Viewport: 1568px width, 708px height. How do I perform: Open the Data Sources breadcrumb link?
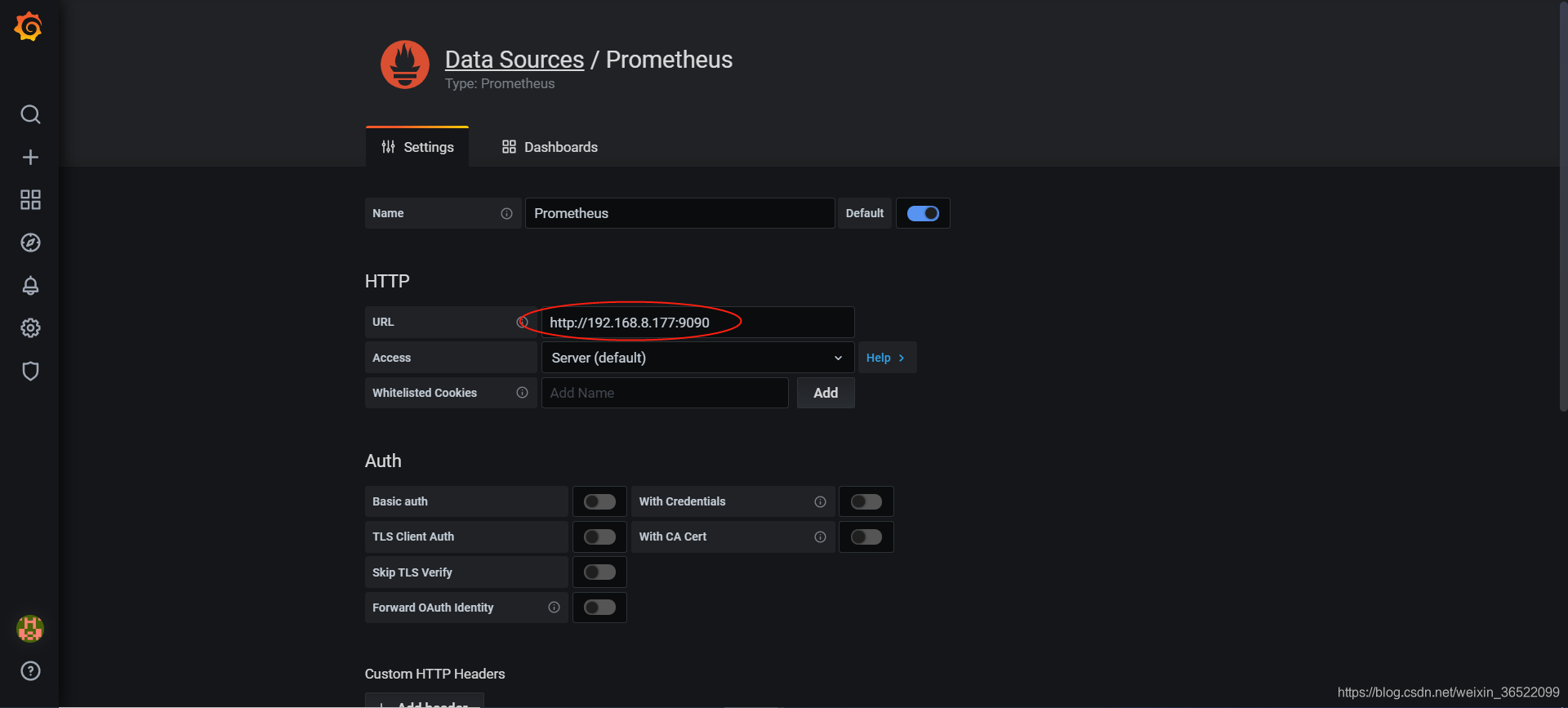514,60
